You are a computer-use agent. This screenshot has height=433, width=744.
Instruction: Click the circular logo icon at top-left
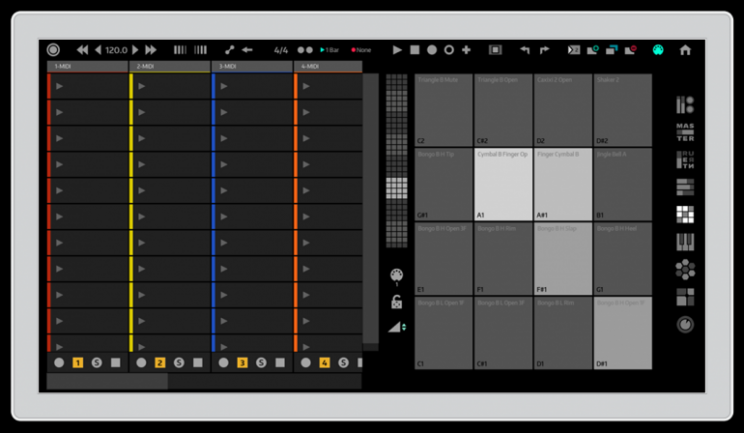coord(53,50)
